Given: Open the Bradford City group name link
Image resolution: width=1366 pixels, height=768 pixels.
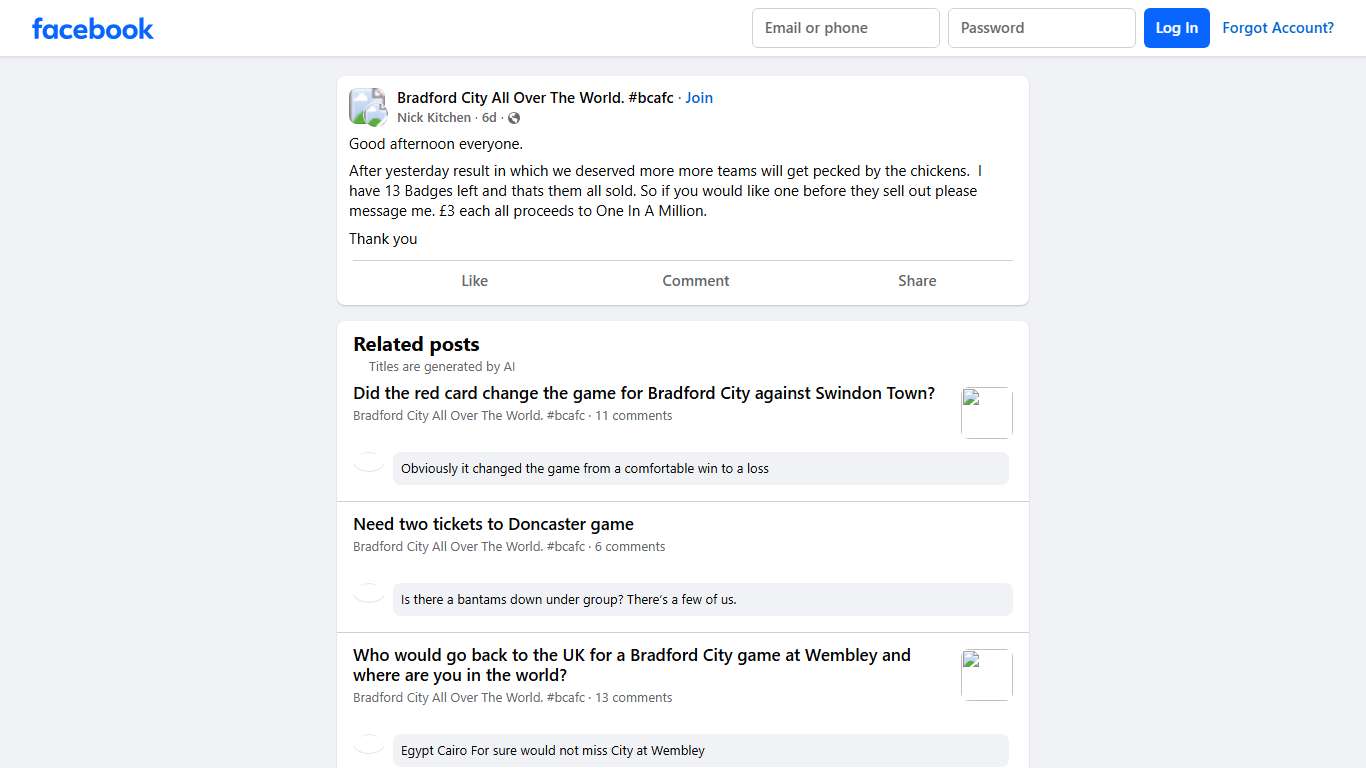Looking at the screenshot, I should 535,98.
